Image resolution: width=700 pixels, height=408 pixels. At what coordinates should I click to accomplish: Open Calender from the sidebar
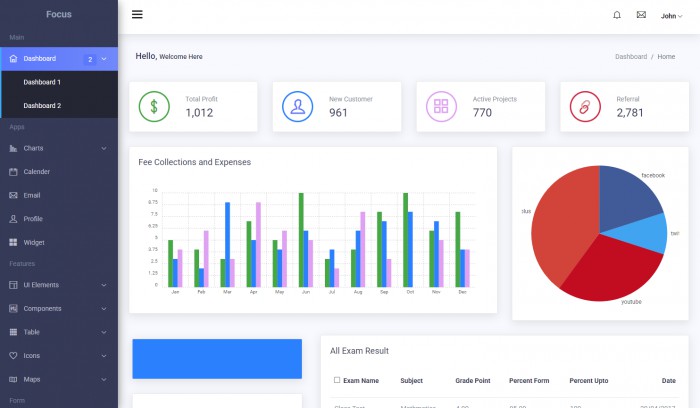coord(37,172)
